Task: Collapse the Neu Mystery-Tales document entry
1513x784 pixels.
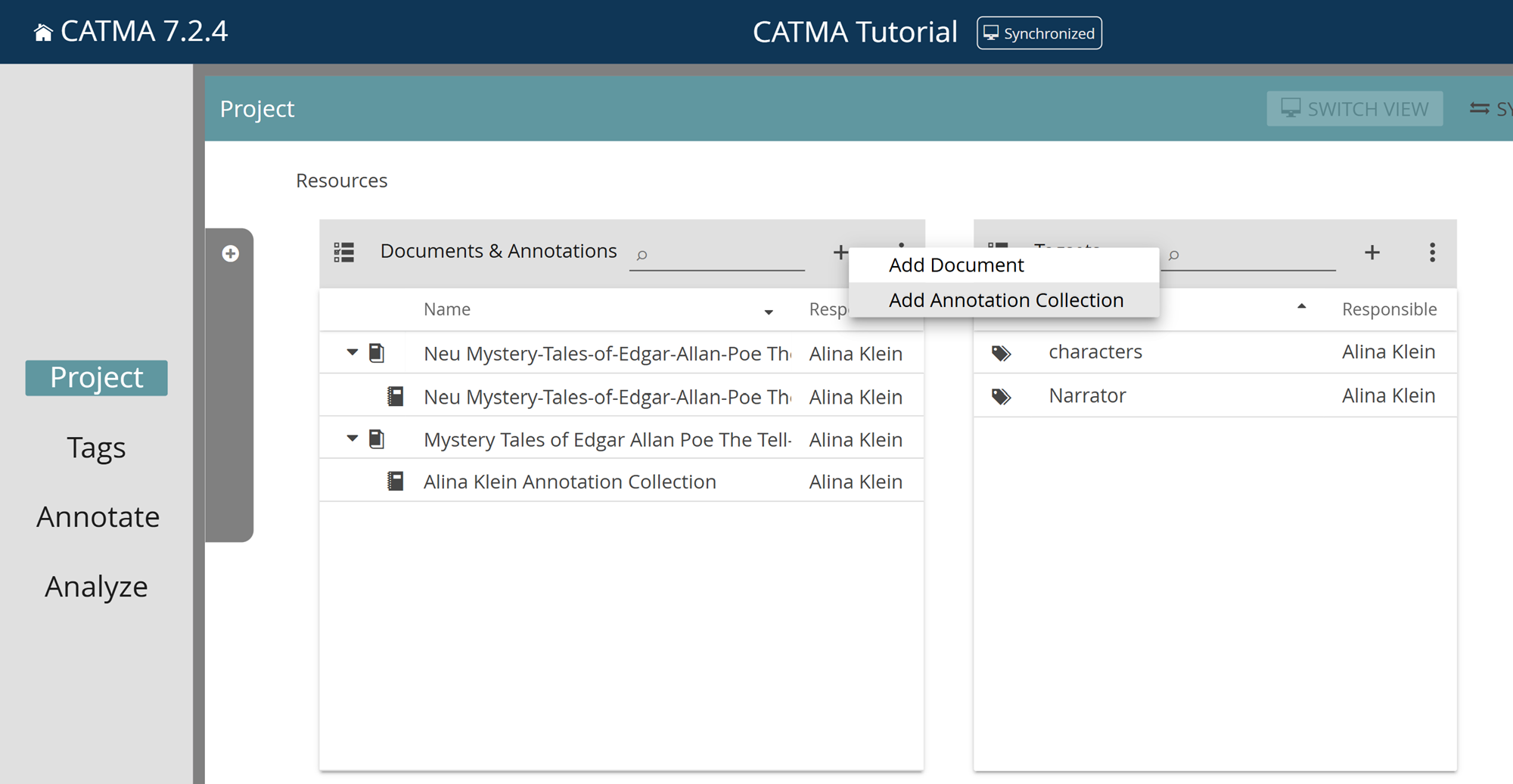Action: tap(350, 352)
